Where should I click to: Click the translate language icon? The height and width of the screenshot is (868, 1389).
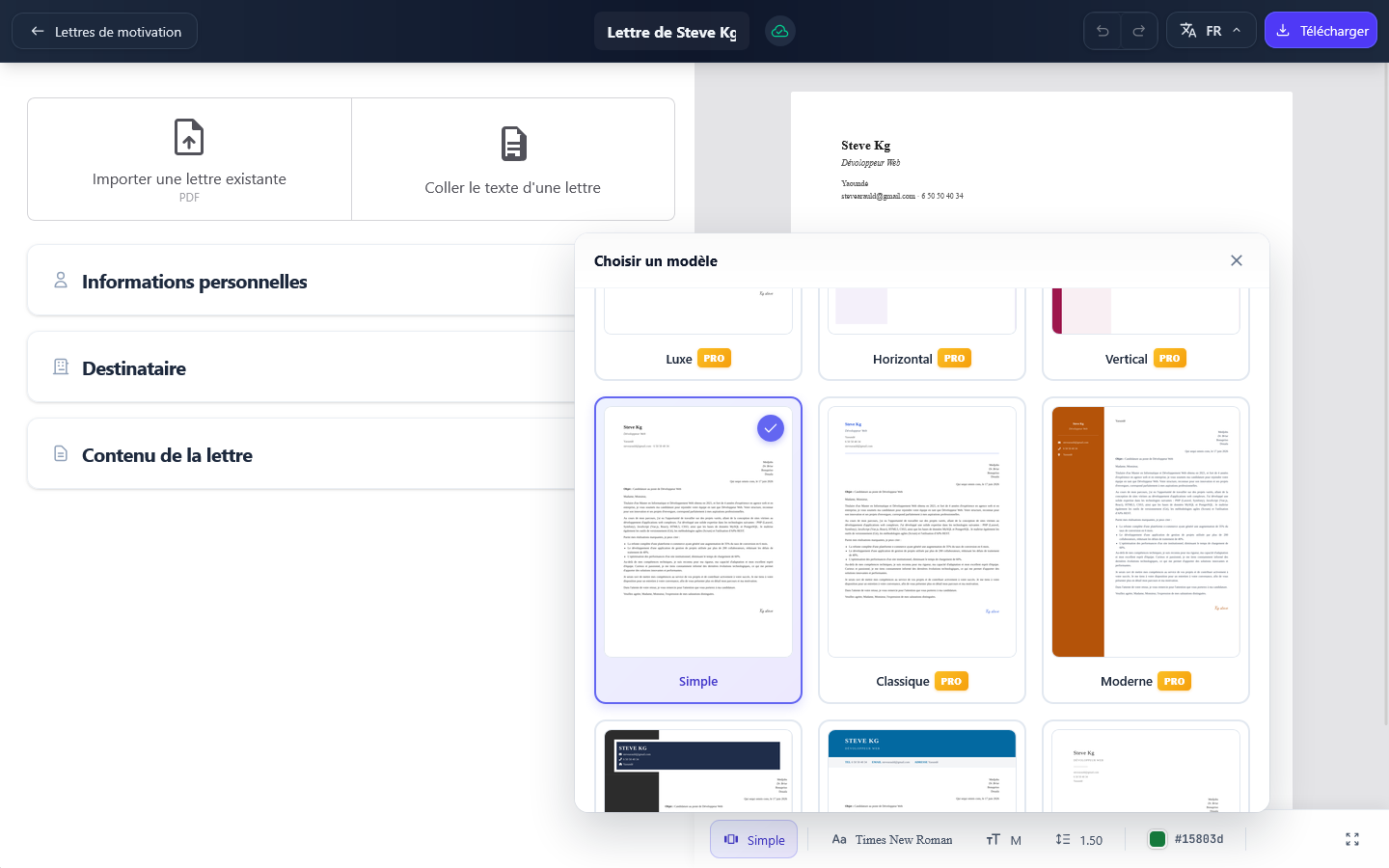1188,31
